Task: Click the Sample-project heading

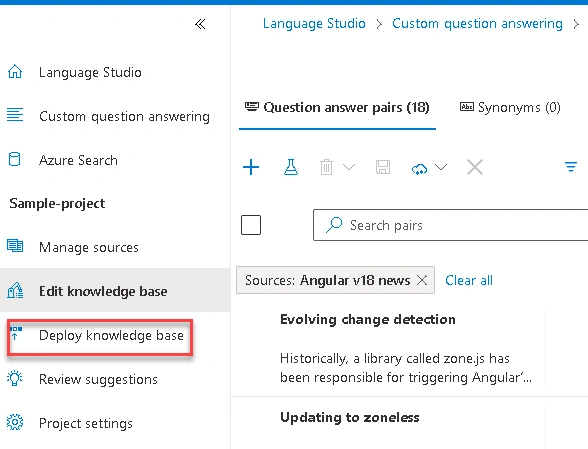Action: coord(57,203)
